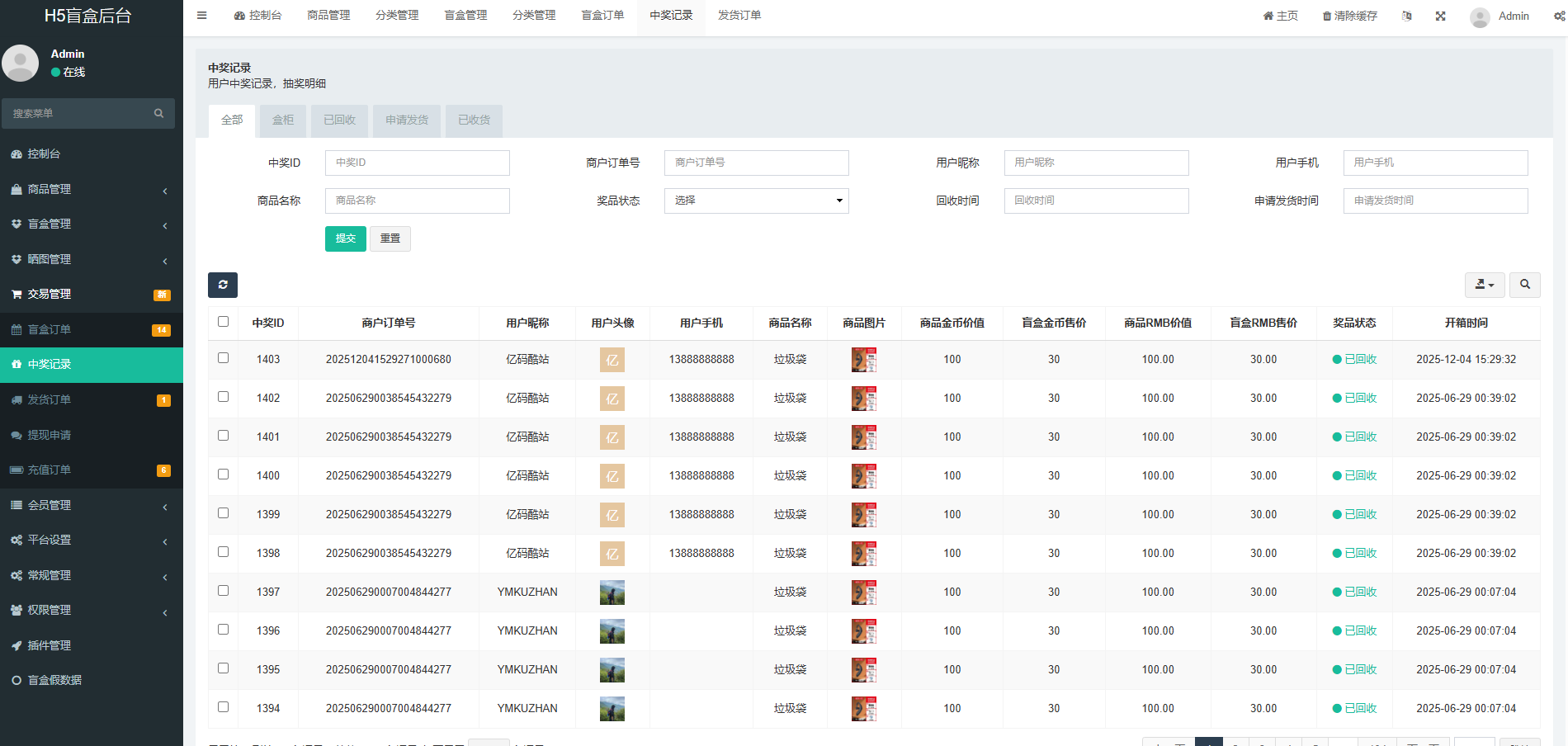Check the checkbox for record 1403
Image resolution: width=1568 pixels, height=746 pixels.
coord(223,359)
